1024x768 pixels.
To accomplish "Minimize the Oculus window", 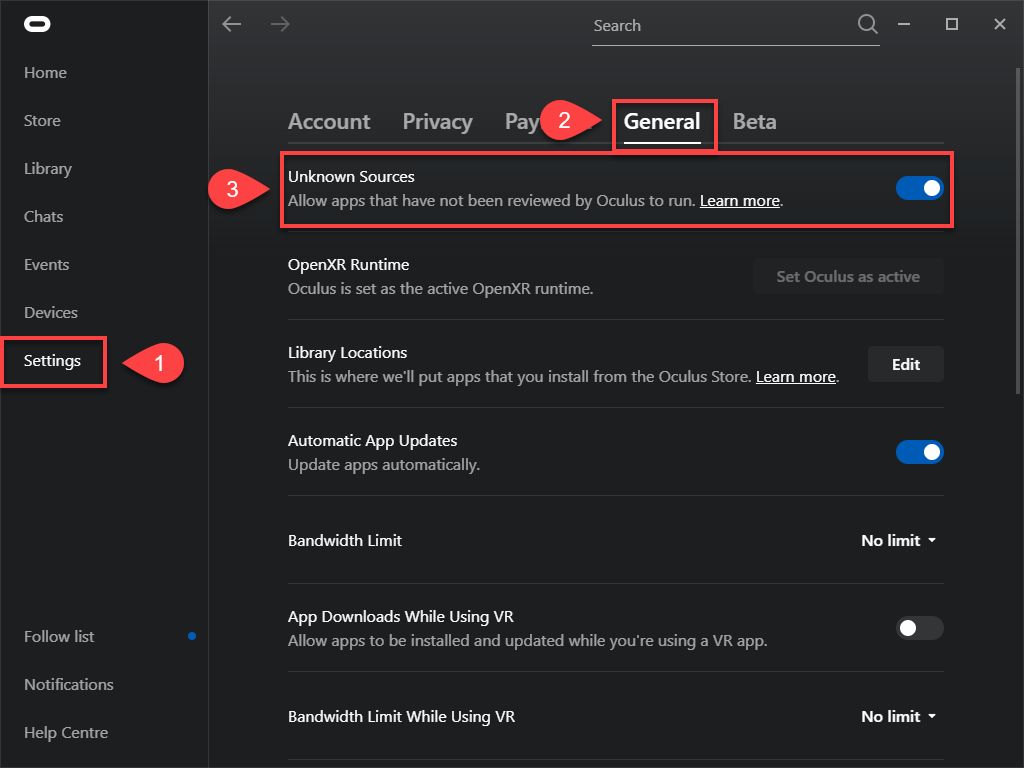I will pos(904,24).
